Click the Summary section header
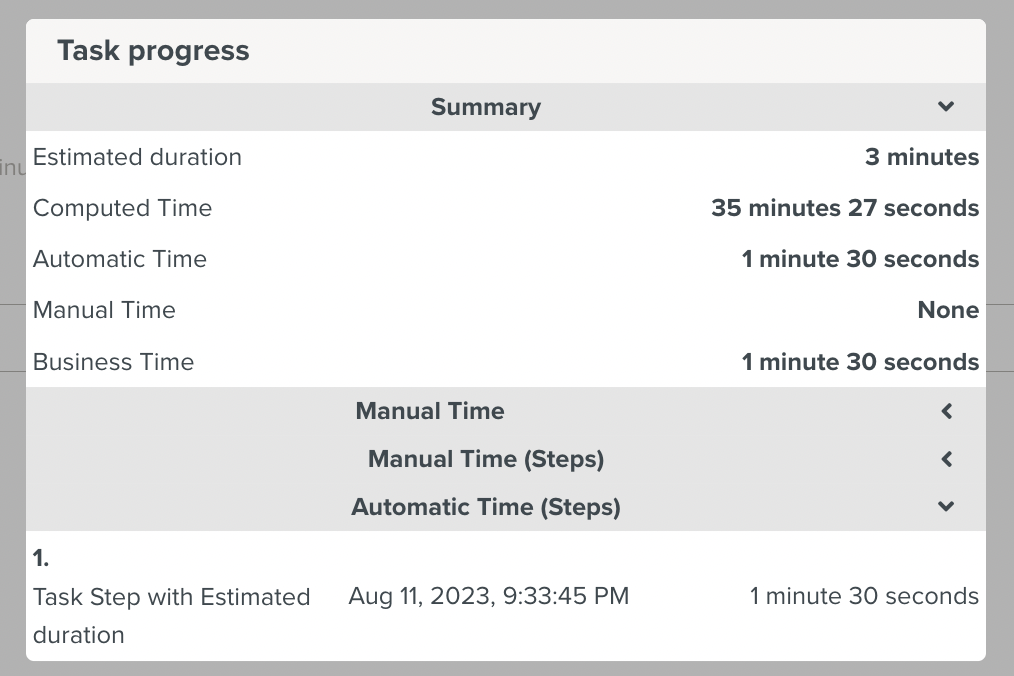1014x676 pixels. (486, 107)
